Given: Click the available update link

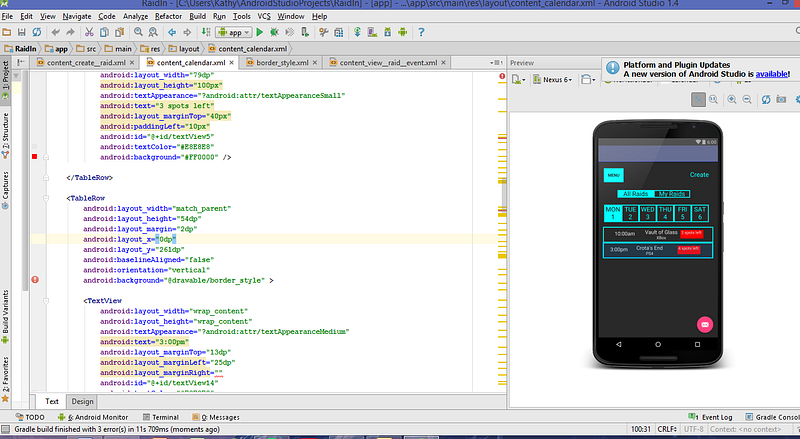Looking at the screenshot, I should click(771, 74).
